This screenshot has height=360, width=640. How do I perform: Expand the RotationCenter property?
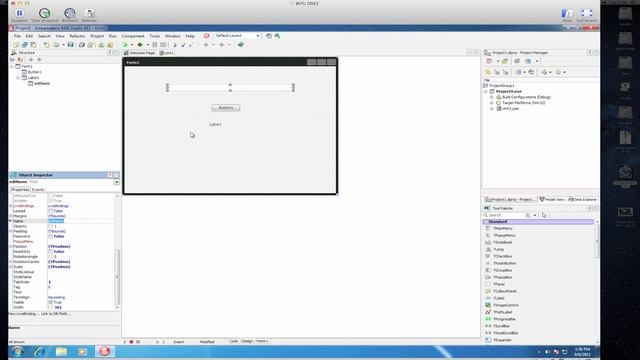click(11, 262)
